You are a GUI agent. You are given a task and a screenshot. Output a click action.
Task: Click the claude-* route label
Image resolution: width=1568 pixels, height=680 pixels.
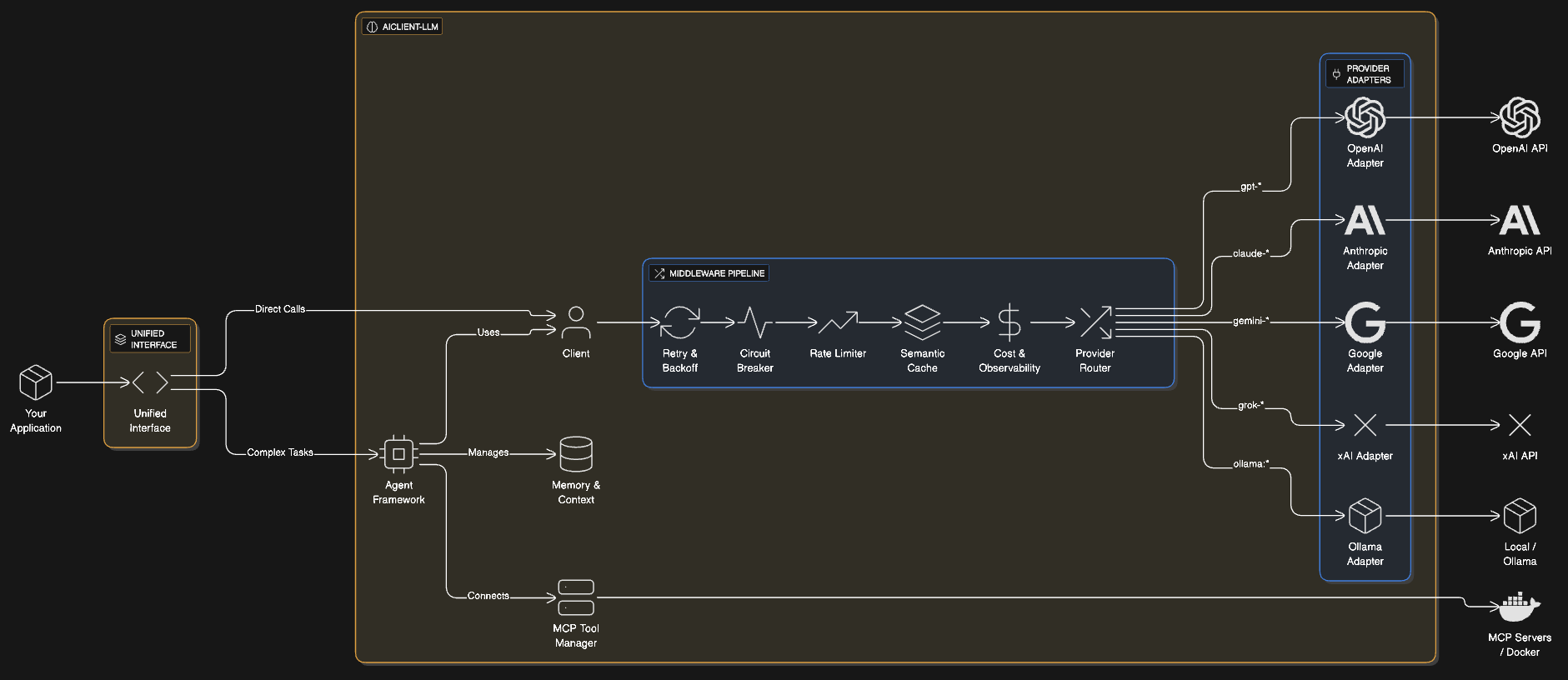pyautogui.click(x=1251, y=253)
